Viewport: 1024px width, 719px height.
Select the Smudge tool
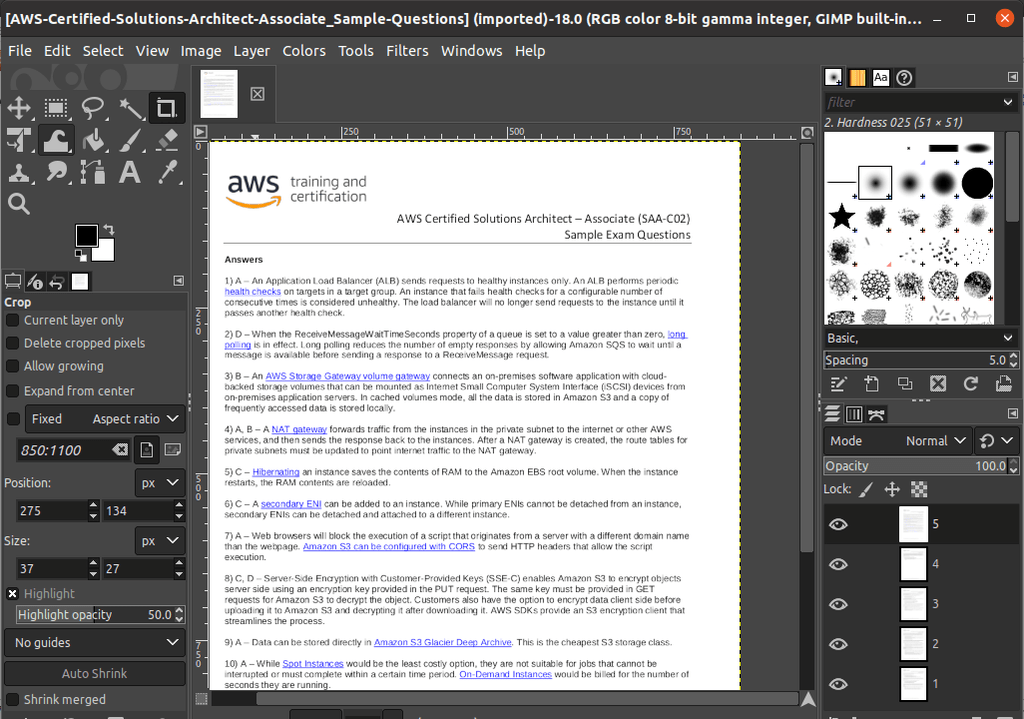(x=56, y=172)
